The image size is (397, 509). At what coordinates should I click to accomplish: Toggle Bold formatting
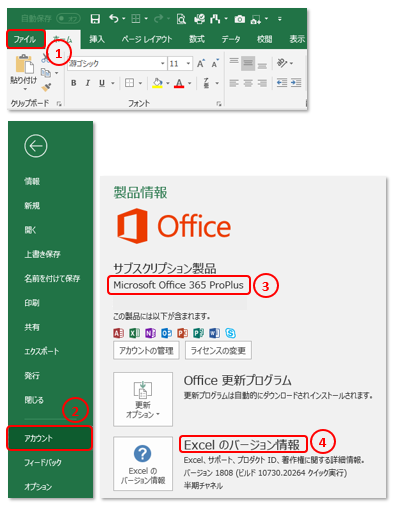pyautogui.click(x=74, y=83)
